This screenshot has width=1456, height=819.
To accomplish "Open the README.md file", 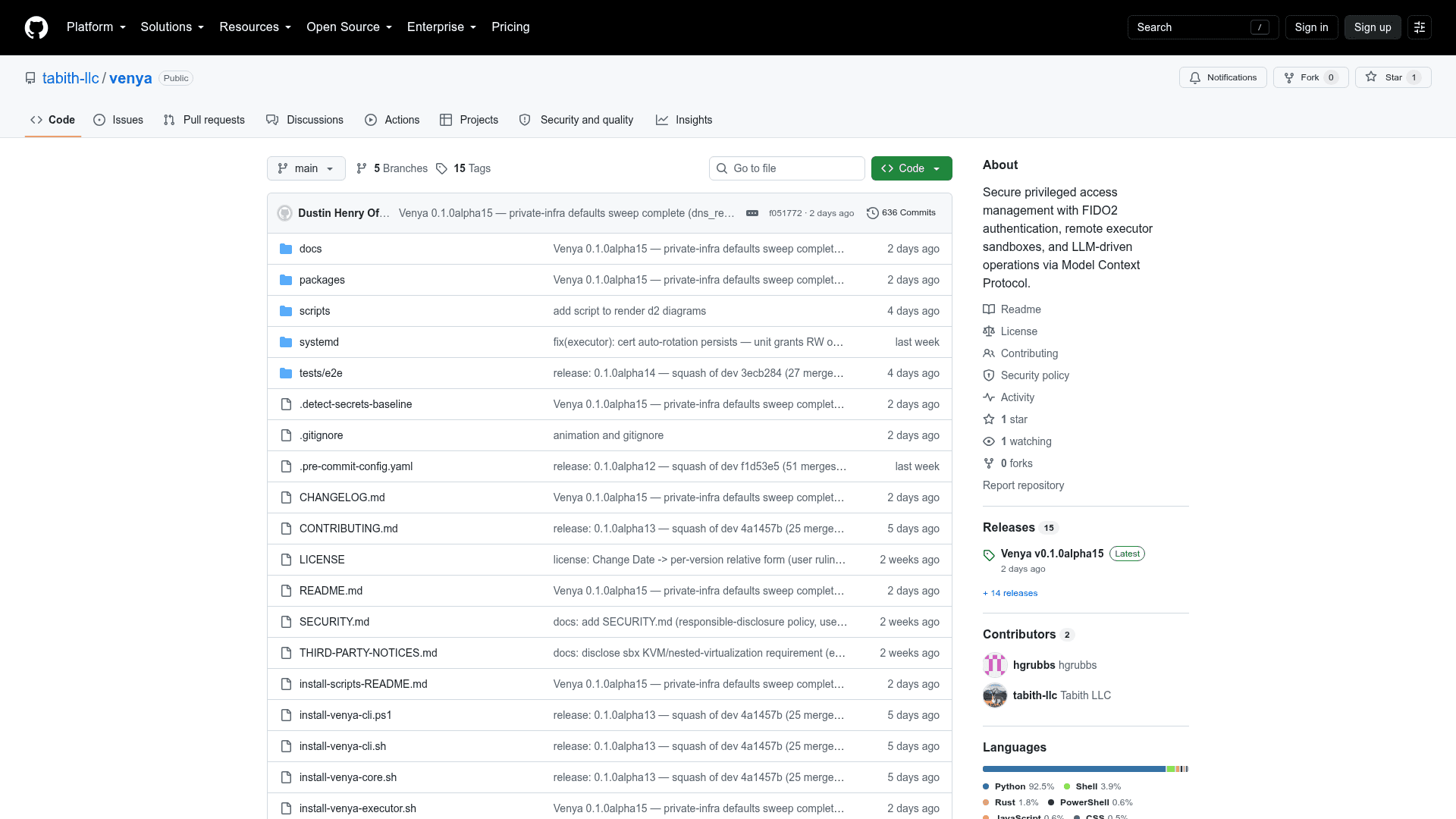I will [x=331, y=591].
